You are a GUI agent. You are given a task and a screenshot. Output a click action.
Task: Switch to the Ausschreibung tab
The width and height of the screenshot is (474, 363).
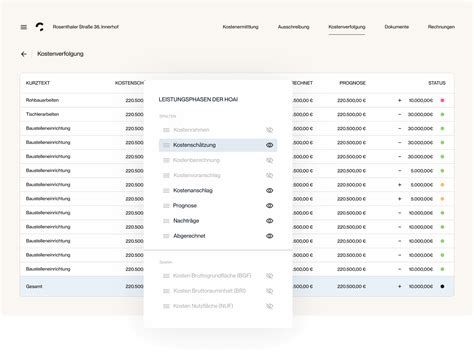pyautogui.click(x=294, y=27)
